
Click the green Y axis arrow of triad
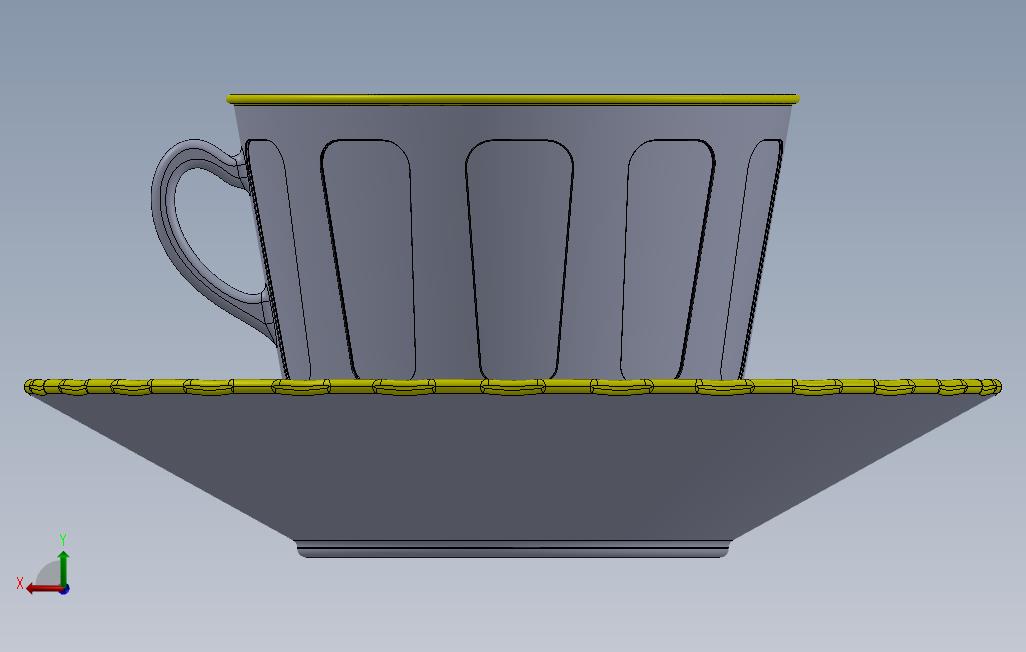tap(63, 567)
